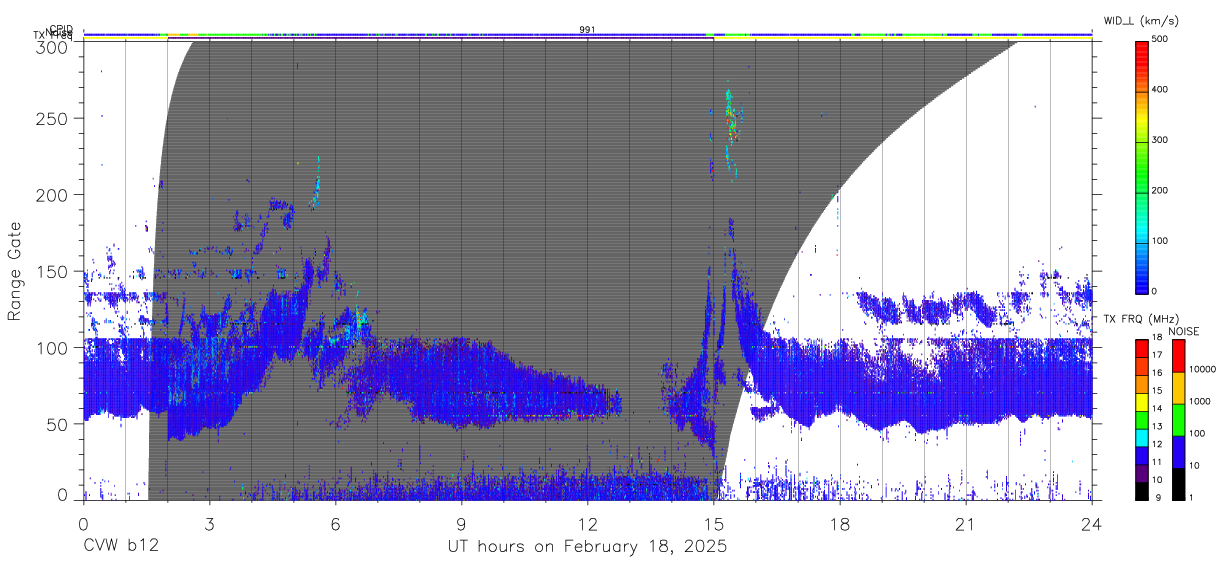Click the x-axis tick label '12'

point(587,524)
